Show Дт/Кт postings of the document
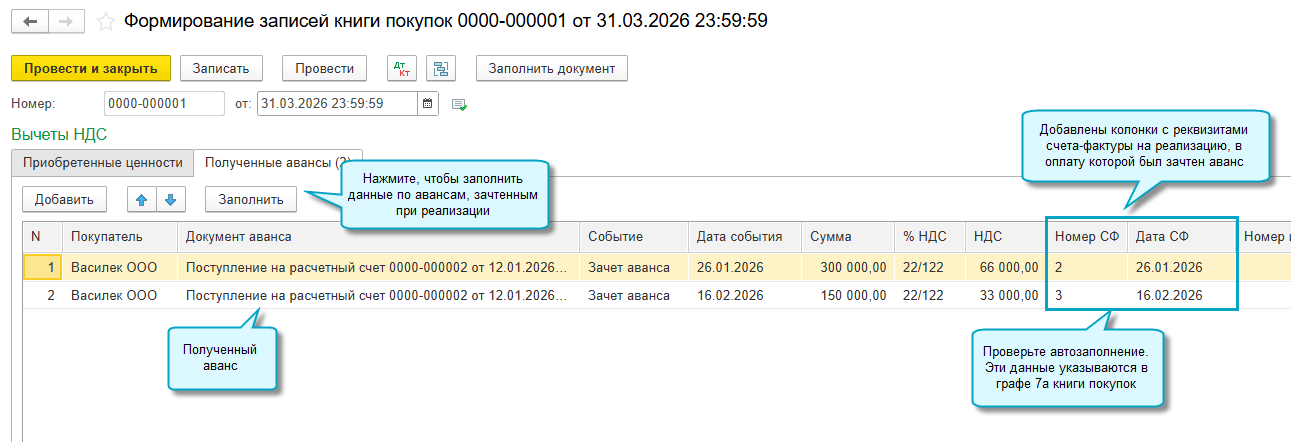This screenshot has width=1291, height=442. 404,68
